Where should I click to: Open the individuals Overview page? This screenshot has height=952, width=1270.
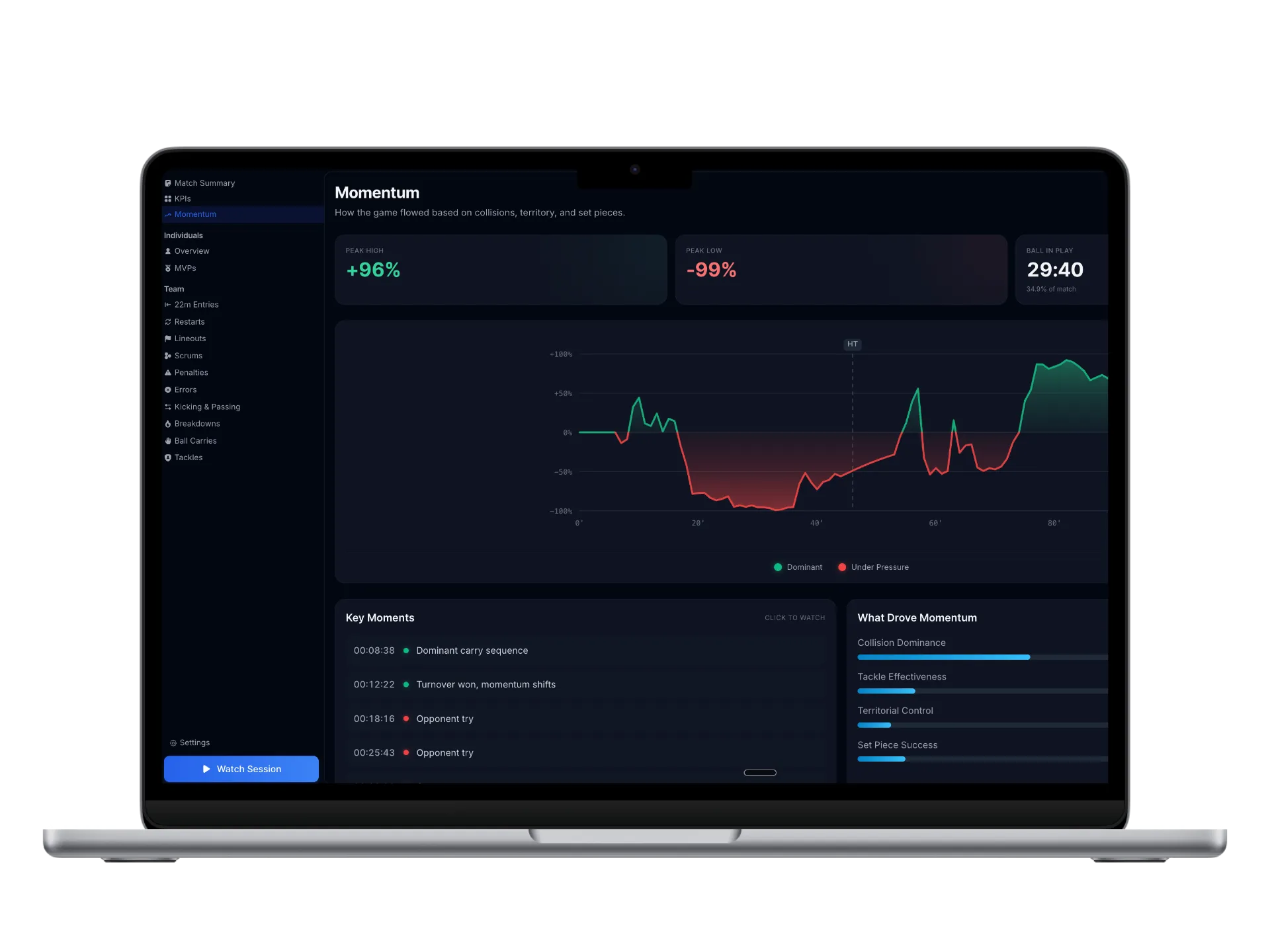(x=242, y=251)
